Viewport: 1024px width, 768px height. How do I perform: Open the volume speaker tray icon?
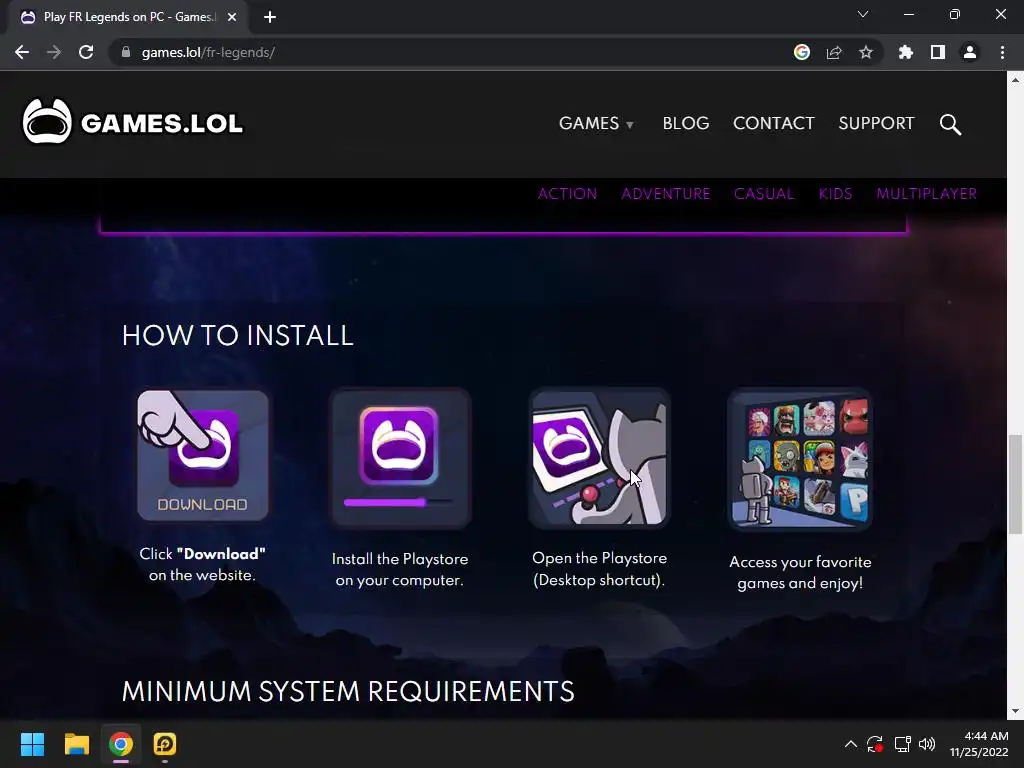927,744
